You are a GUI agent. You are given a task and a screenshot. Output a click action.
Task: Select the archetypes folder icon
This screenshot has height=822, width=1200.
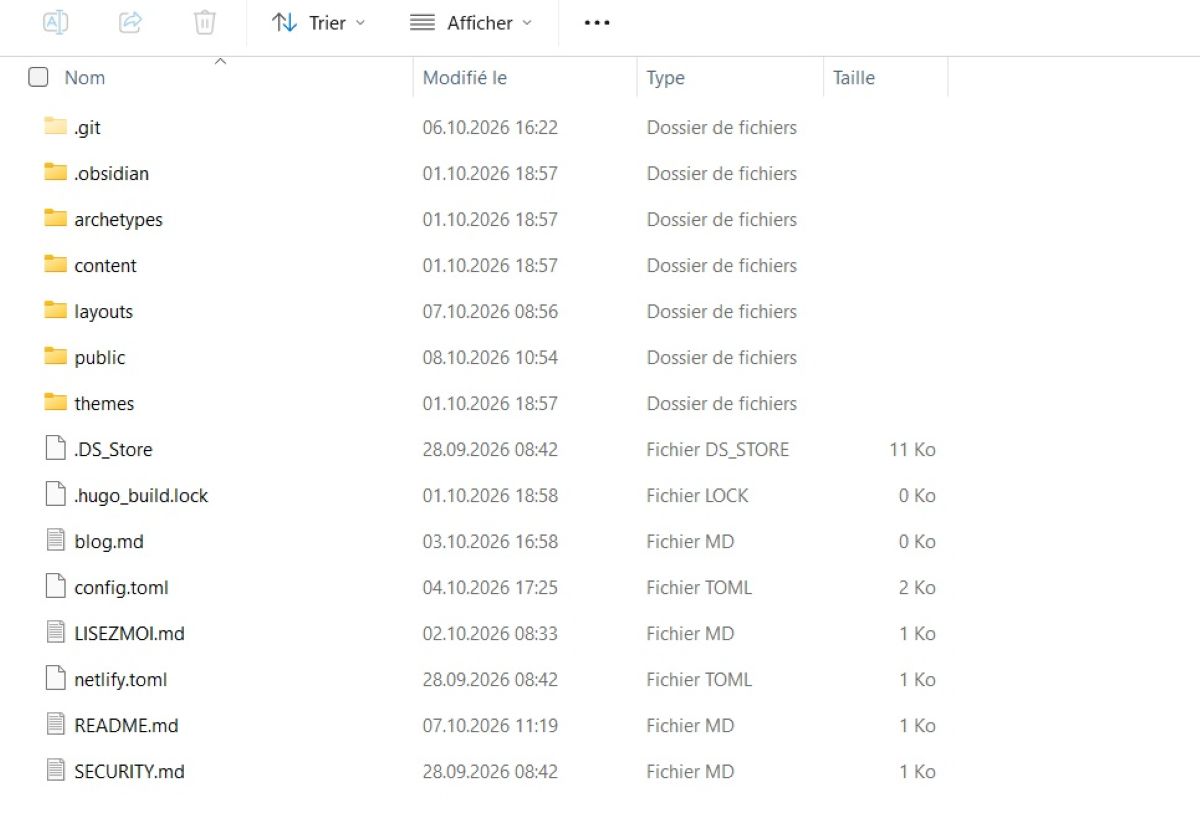pyautogui.click(x=56, y=219)
